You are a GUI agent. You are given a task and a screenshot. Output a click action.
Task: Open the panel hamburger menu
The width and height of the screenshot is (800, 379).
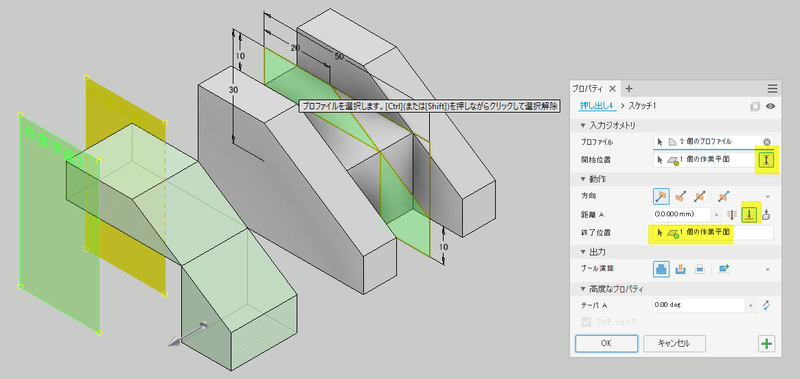click(x=772, y=88)
